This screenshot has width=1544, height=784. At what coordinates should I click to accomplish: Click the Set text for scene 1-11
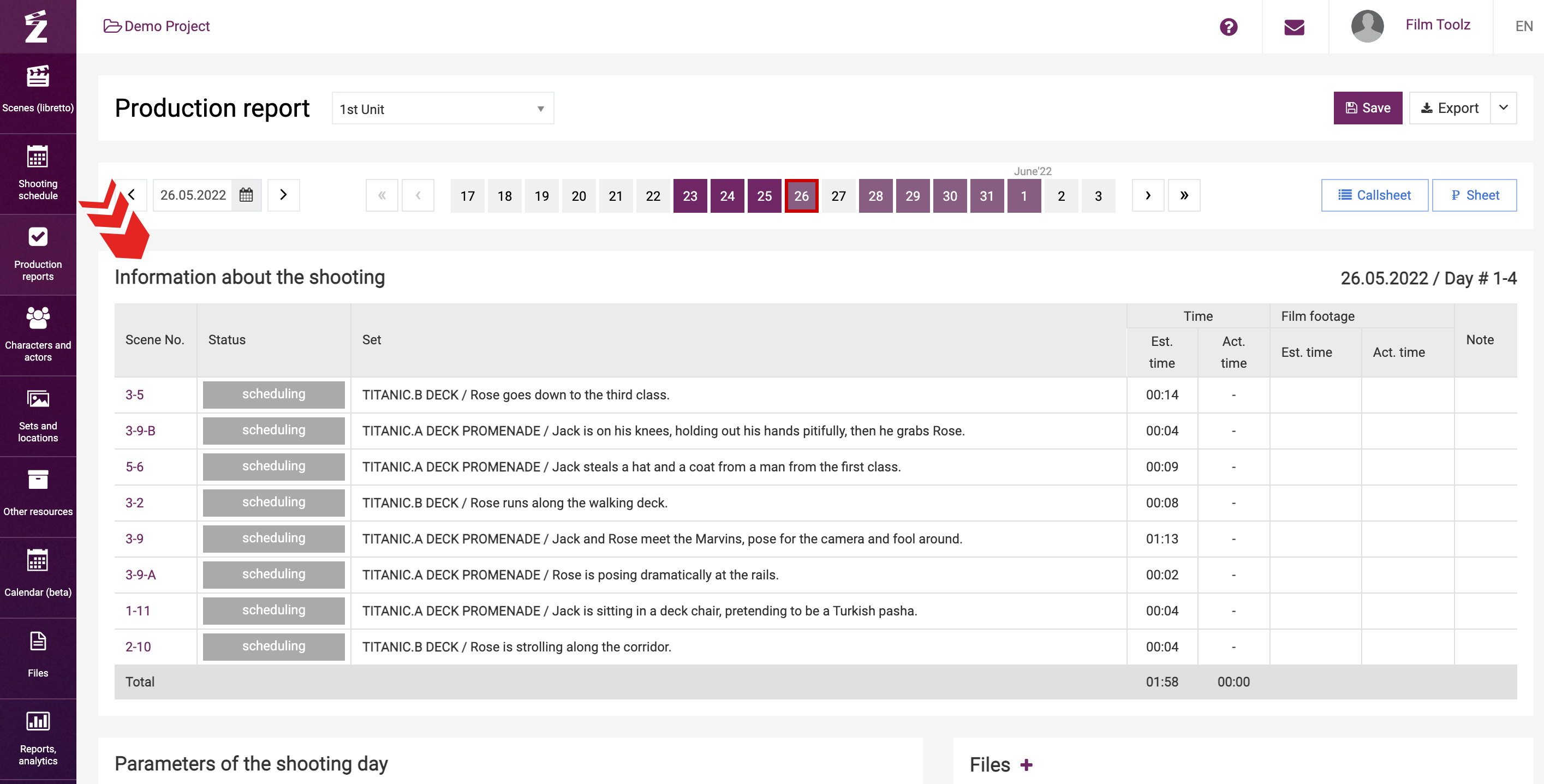pos(639,610)
